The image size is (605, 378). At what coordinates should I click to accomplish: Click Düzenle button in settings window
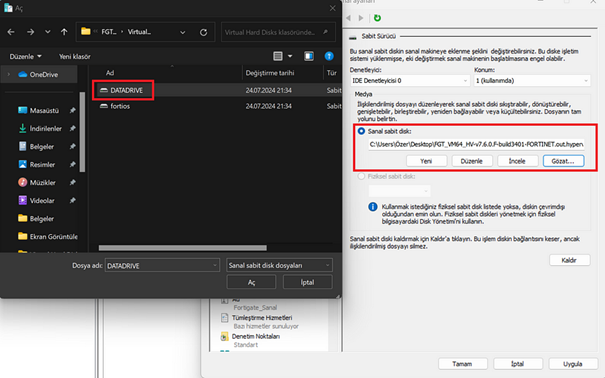point(472,161)
